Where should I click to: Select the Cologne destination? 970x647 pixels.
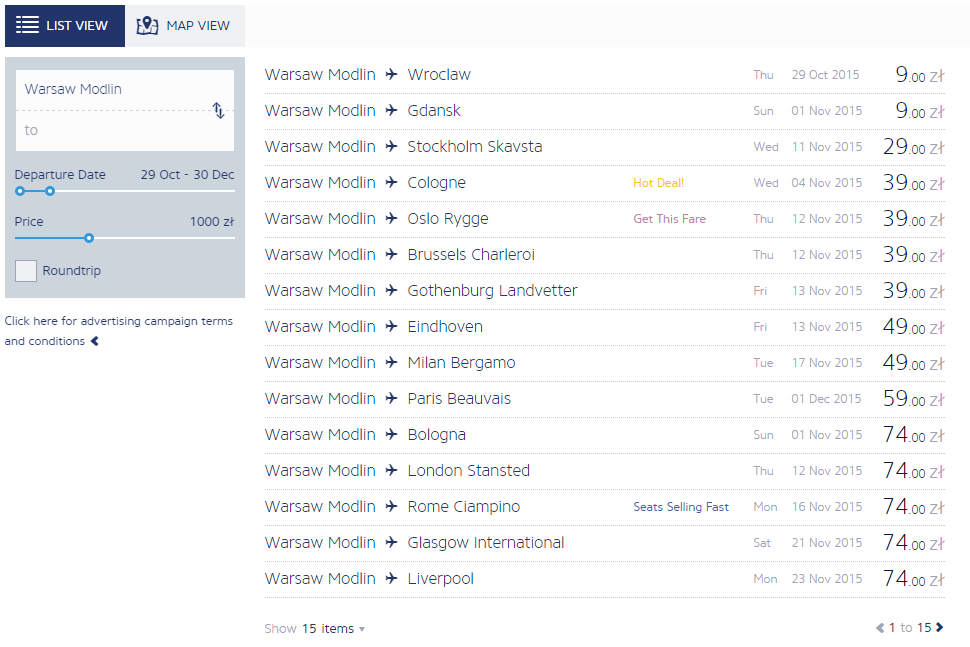coord(436,183)
